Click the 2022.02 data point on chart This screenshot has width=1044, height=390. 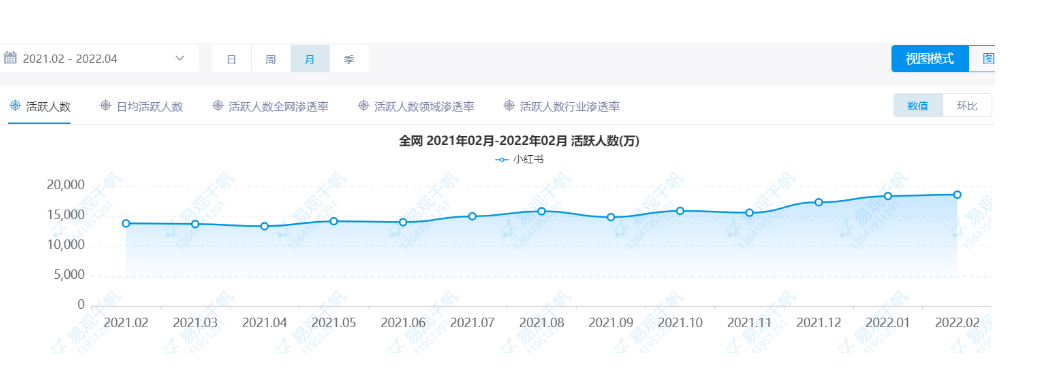coord(957,194)
